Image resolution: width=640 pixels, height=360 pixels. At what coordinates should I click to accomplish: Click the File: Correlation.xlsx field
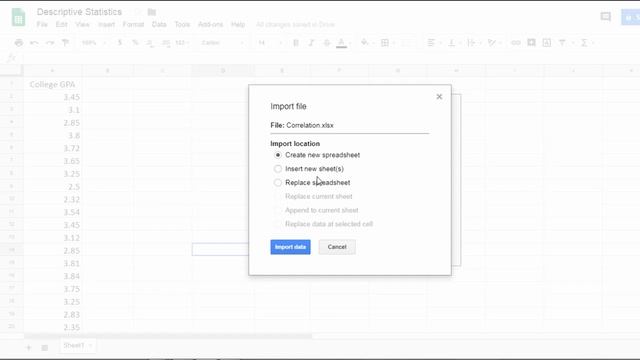[349, 125]
